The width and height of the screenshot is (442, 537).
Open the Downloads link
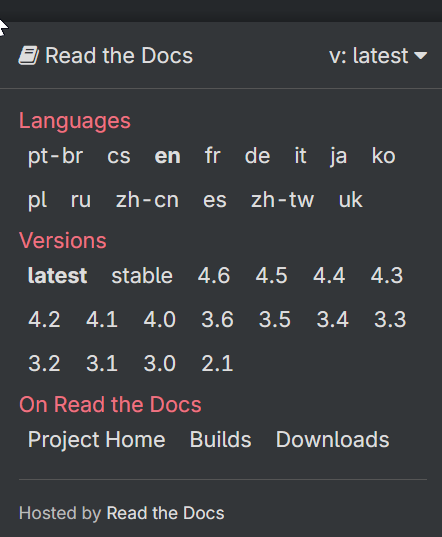coord(333,439)
